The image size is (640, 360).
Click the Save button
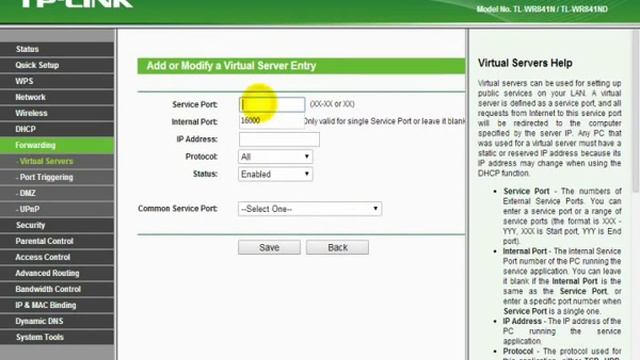click(x=269, y=247)
